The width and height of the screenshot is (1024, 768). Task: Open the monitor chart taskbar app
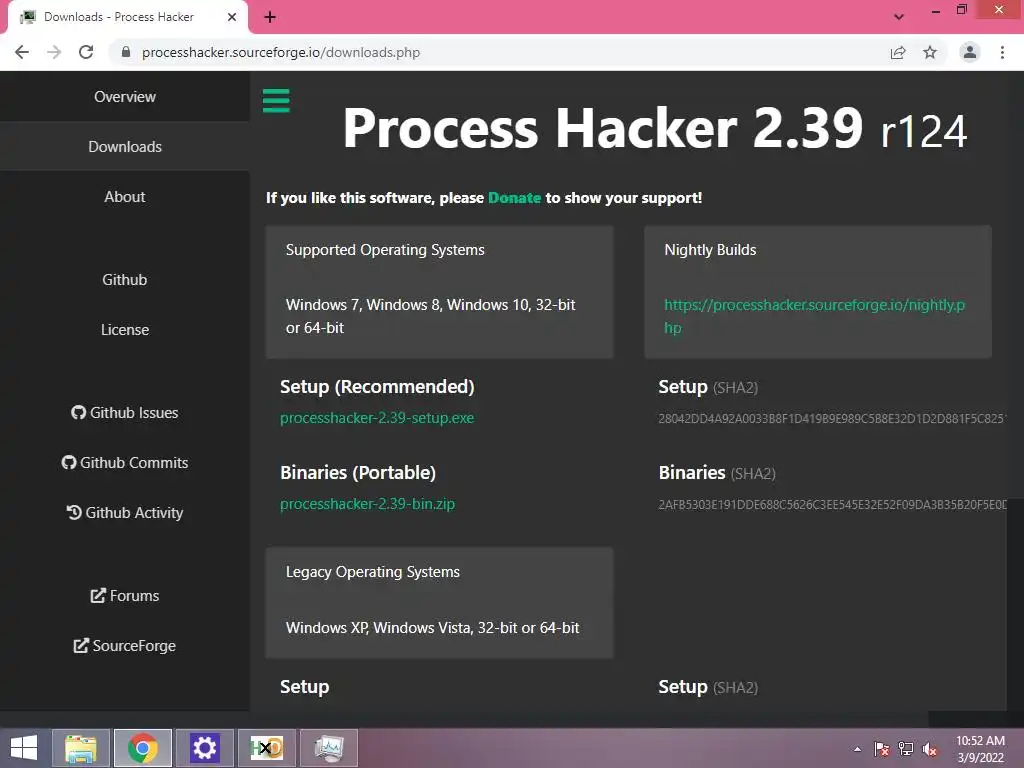click(x=328, y=748)
